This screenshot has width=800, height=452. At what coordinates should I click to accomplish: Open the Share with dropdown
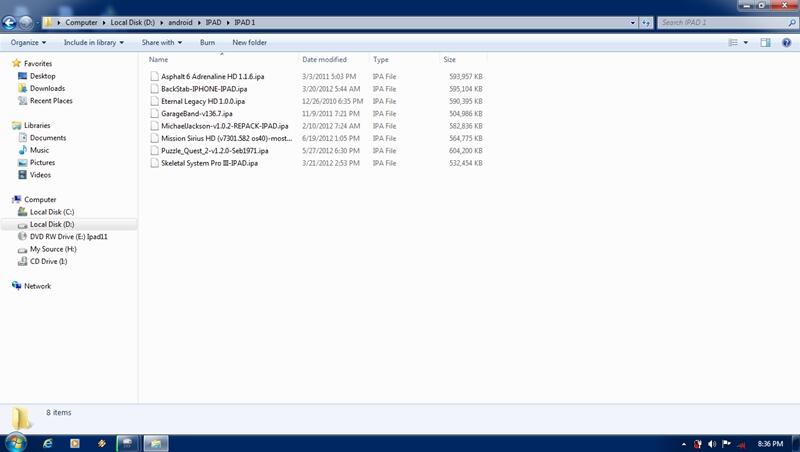[162, 42]
